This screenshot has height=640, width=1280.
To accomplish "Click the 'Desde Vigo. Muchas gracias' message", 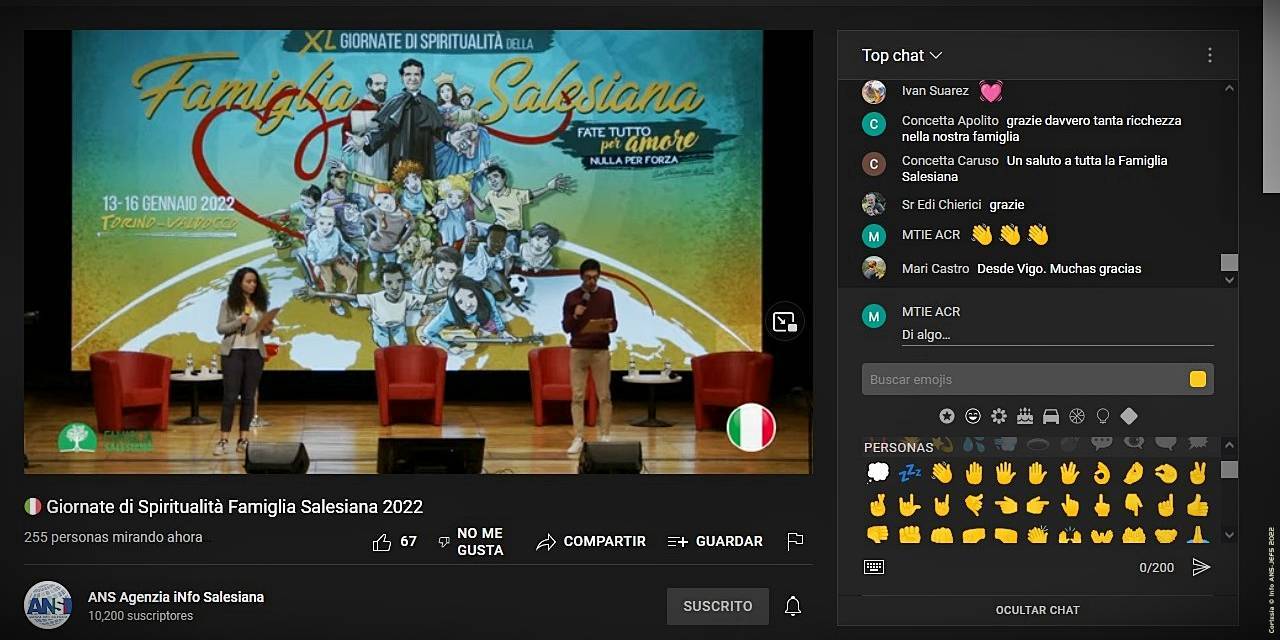I will coord(1059,269).
